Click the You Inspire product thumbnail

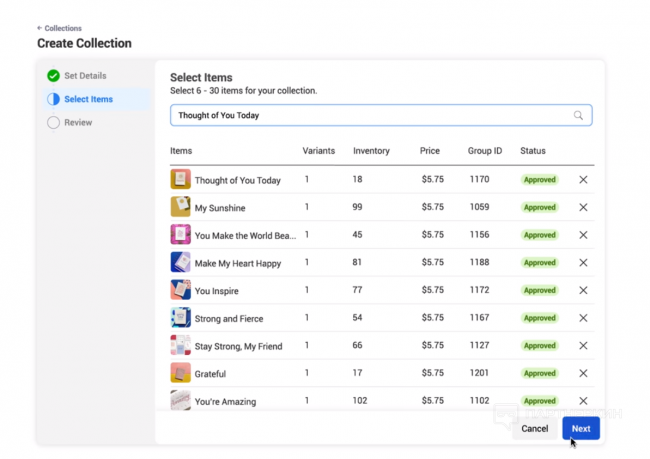pos(180,291)
